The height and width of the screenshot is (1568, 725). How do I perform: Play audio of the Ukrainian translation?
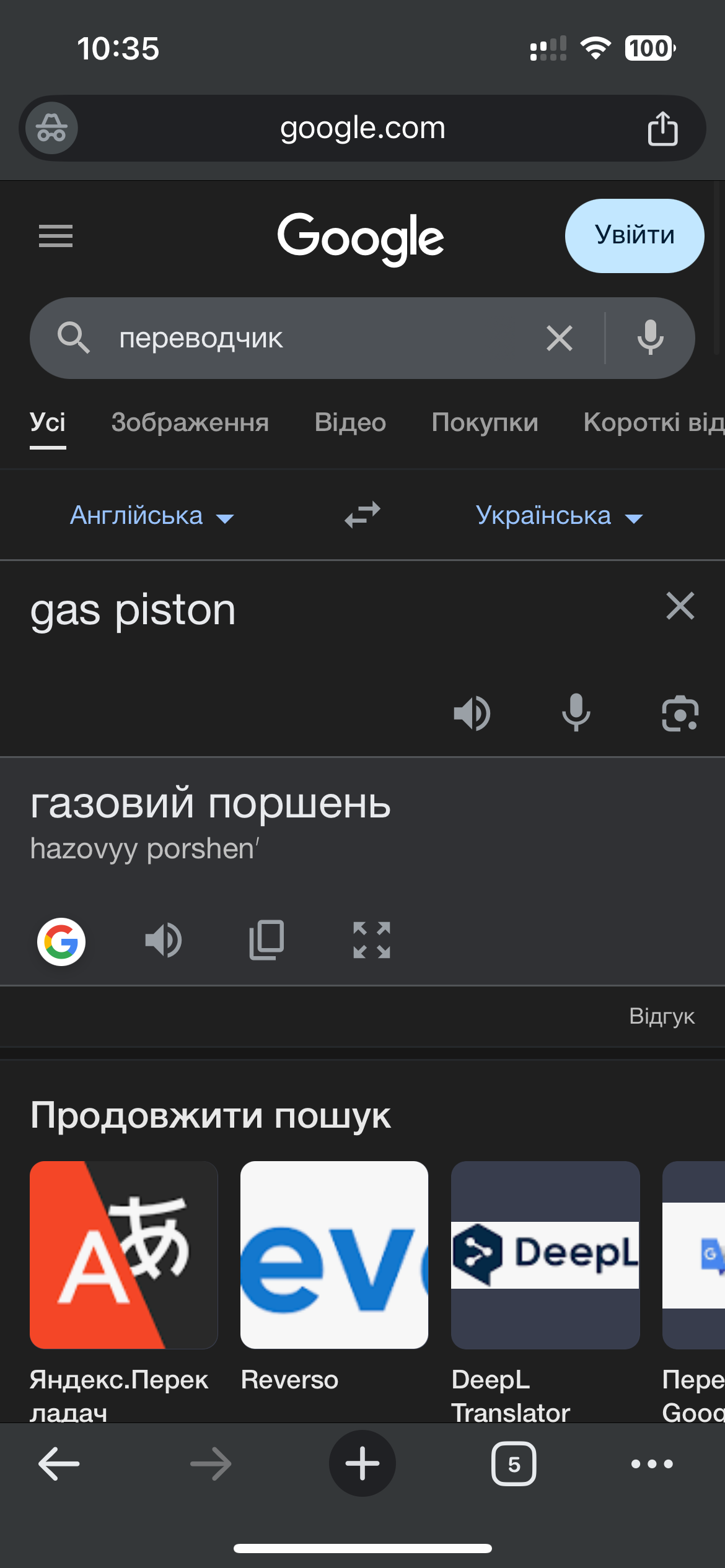164,940
